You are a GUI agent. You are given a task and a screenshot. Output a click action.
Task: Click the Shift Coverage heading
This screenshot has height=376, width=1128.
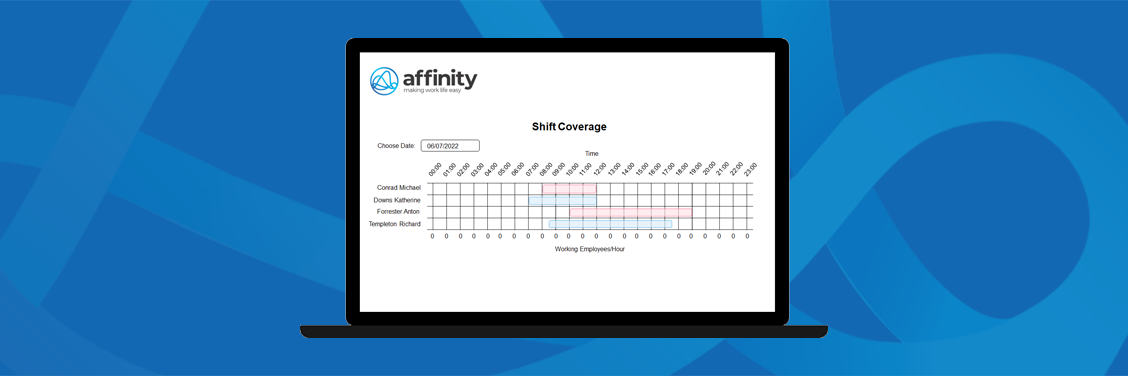point(569,127)
